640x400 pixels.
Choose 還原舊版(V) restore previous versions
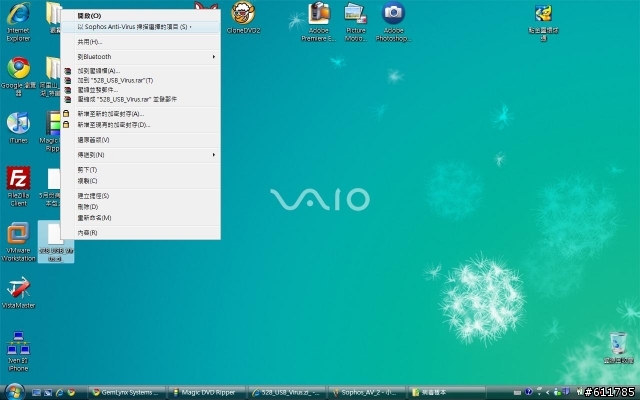[140, 140]
